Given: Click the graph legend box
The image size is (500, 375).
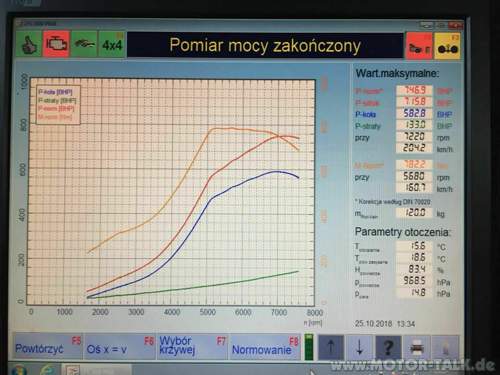Looking at the screenshot, I should tap(58, 104).
